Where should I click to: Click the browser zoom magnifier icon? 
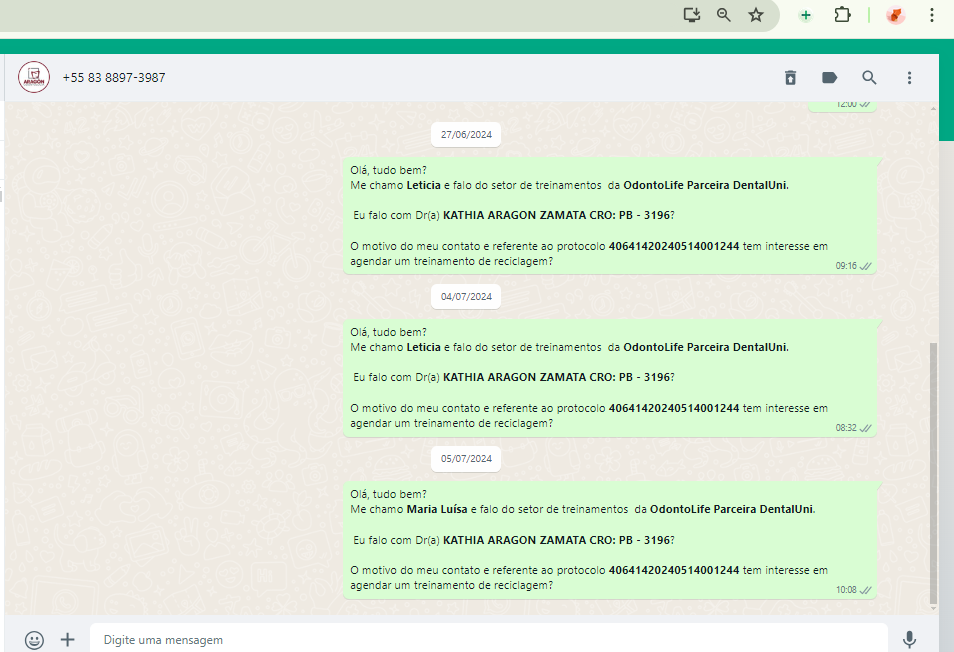click(724, 15)
